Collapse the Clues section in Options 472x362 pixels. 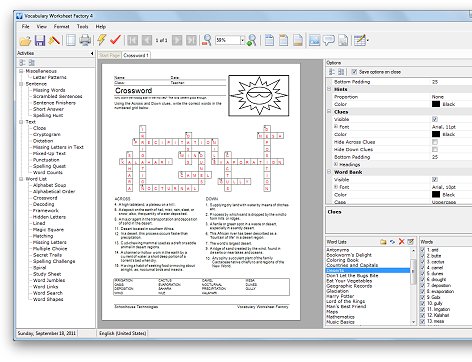329,112
